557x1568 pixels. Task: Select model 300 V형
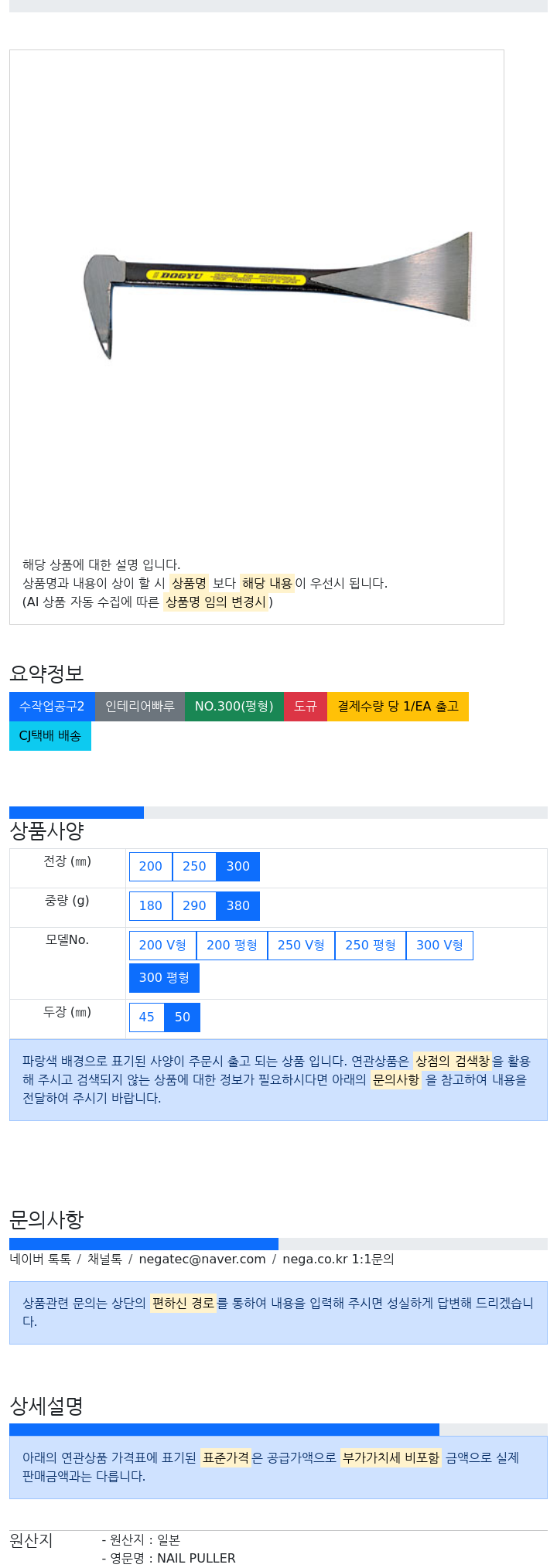pos(439,945)
